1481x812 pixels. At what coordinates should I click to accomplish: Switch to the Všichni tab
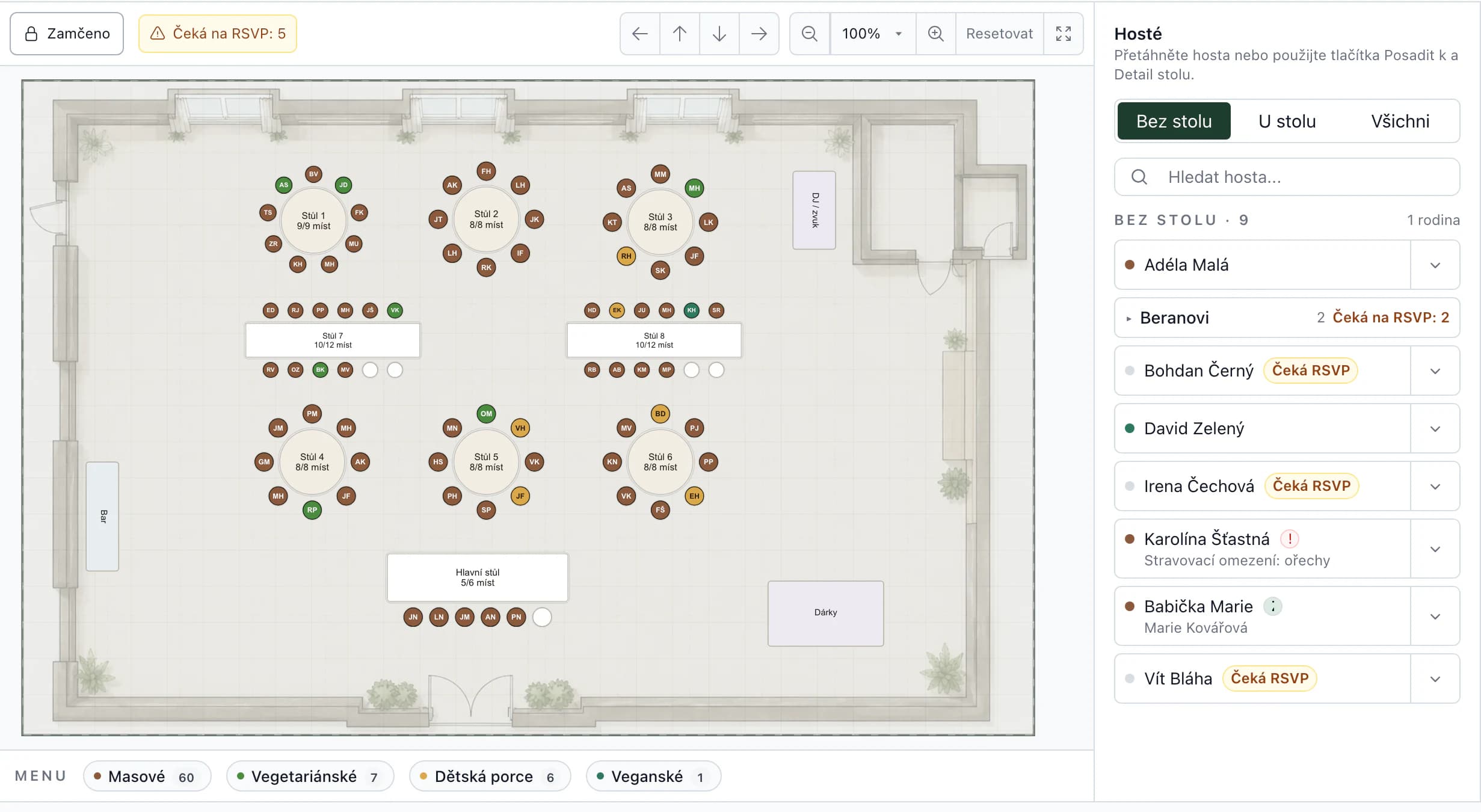click(x=1400, y=121)
